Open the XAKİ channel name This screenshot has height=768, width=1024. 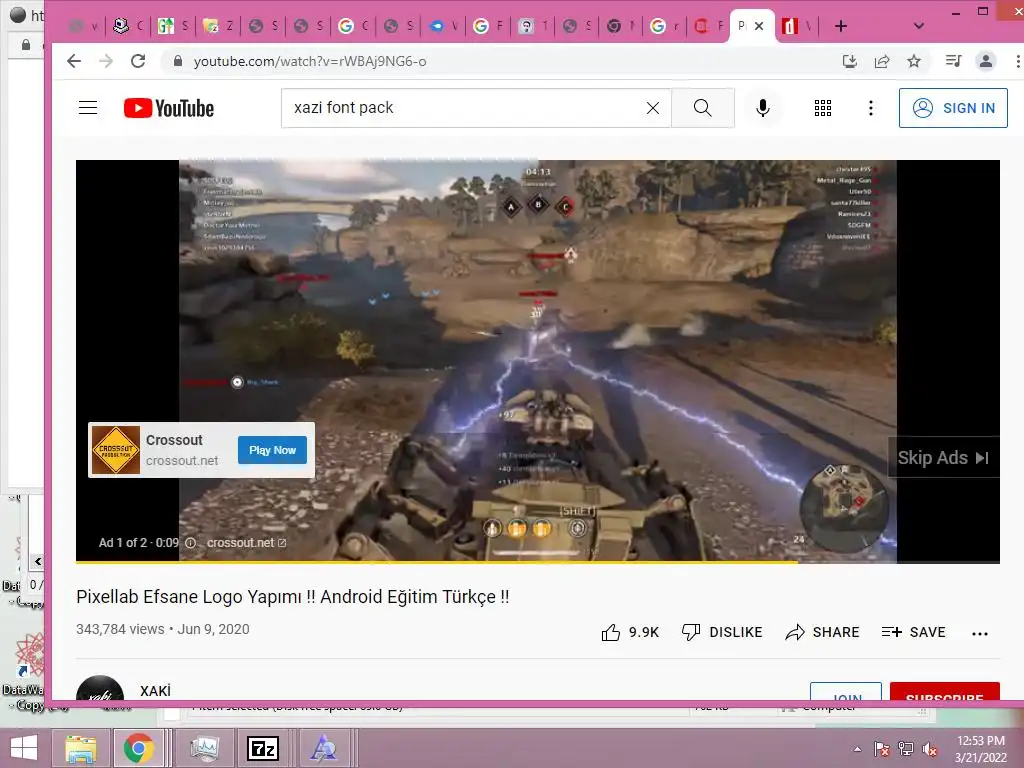click(x=155, y=690)
